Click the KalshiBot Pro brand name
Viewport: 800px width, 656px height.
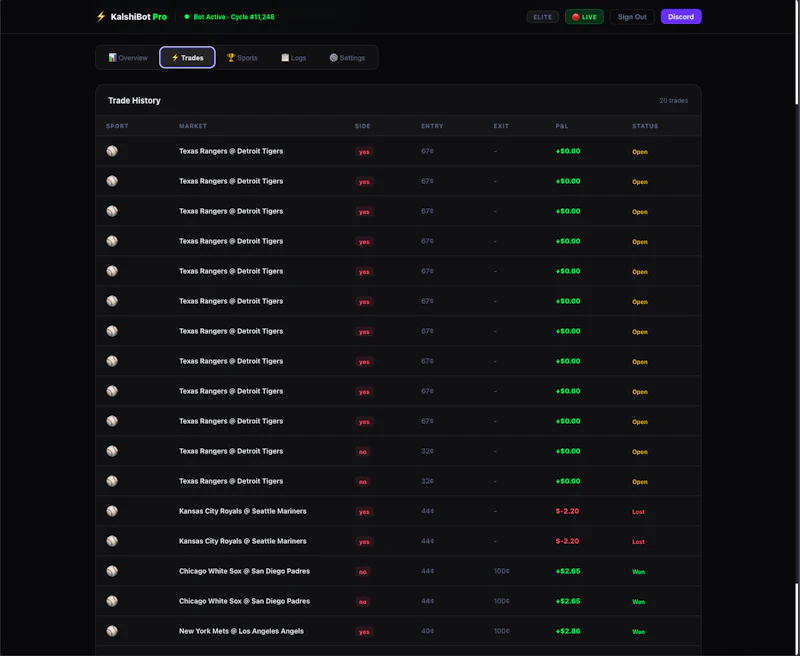pos(139,17)
